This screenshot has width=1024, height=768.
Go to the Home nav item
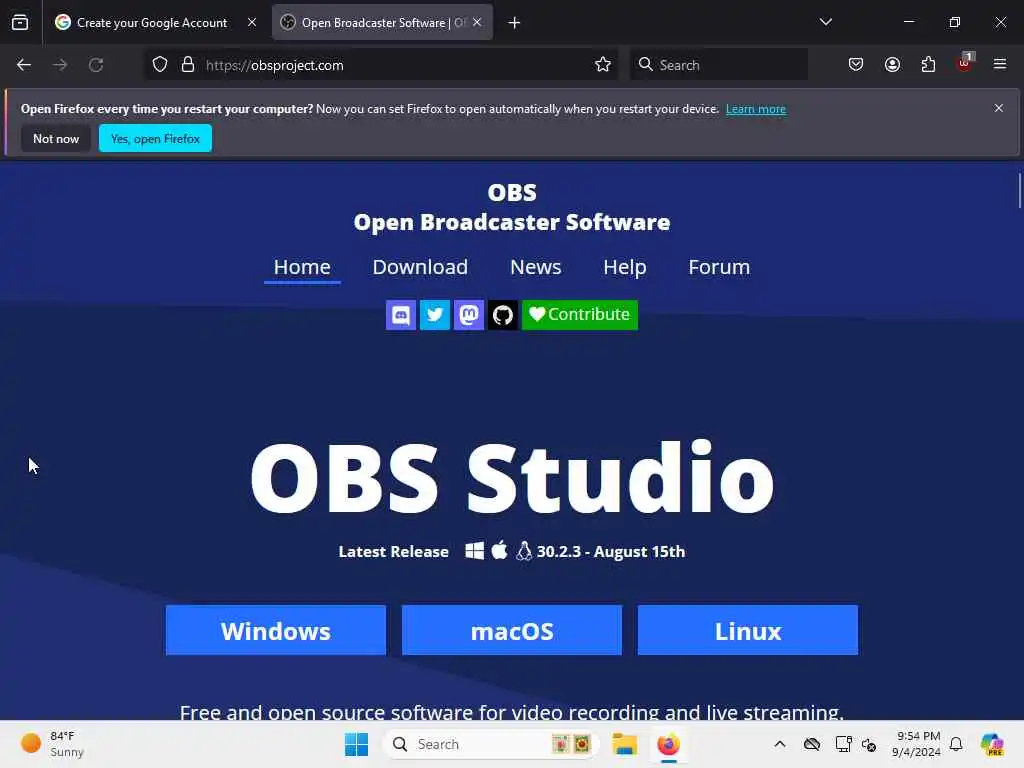(x=302, y=267)
